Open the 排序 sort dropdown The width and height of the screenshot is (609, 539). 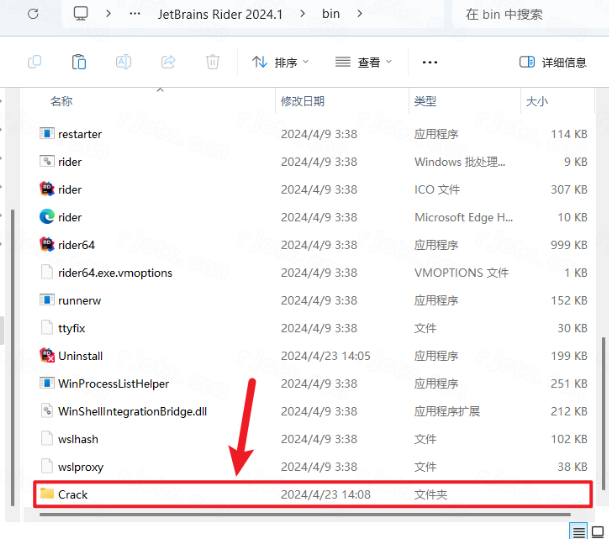coord(280,62)
